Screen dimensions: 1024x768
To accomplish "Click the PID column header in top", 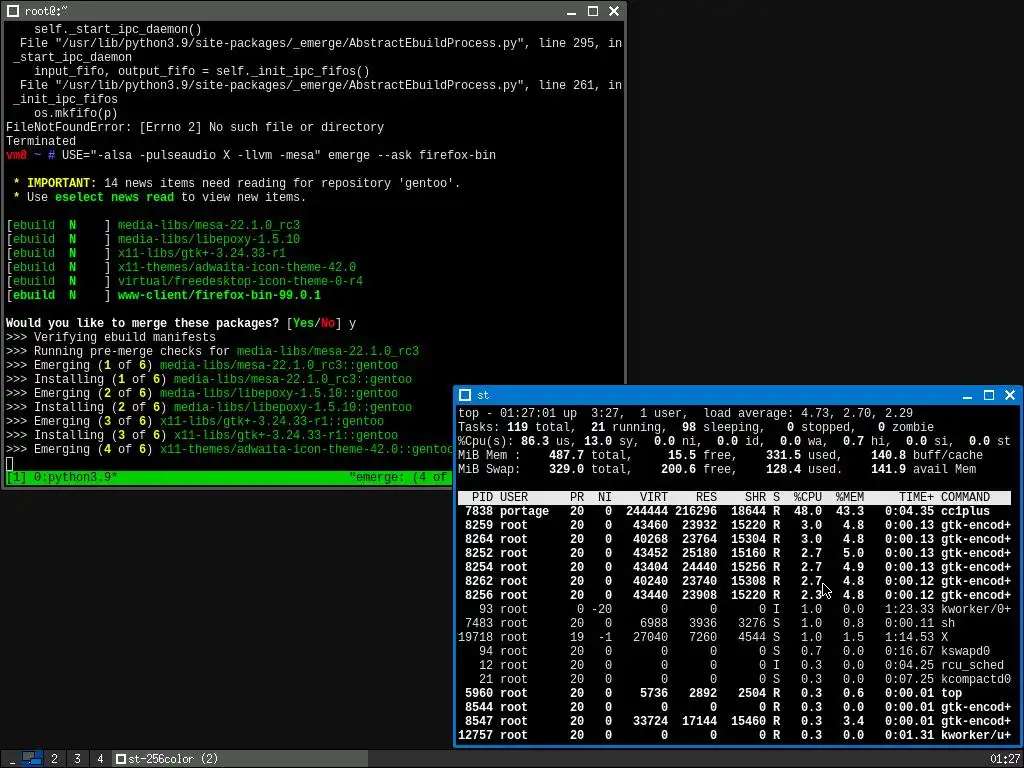I will point(482,497).
